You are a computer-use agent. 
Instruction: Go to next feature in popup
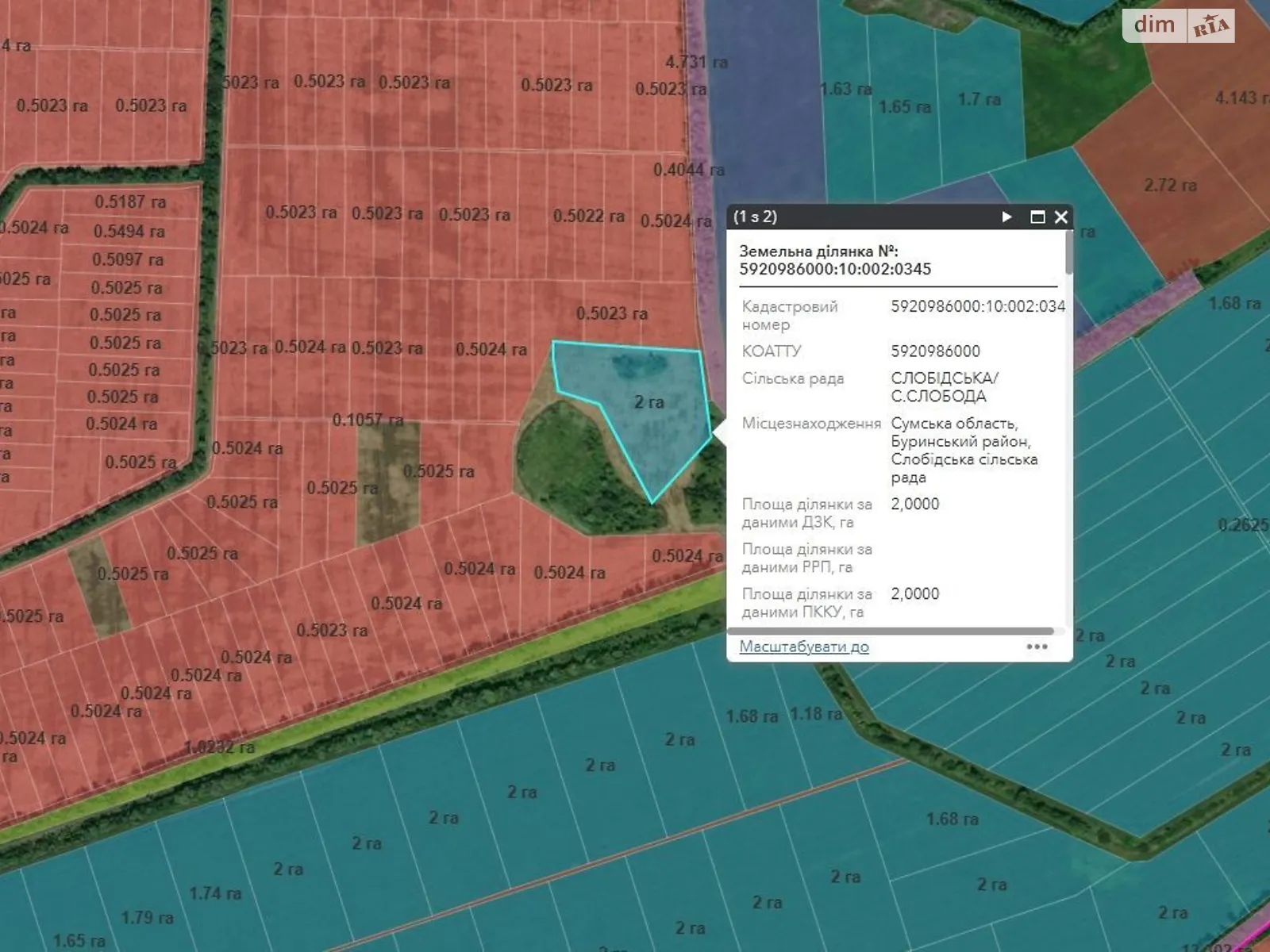pyautogui.click(x=1006, y=217)
